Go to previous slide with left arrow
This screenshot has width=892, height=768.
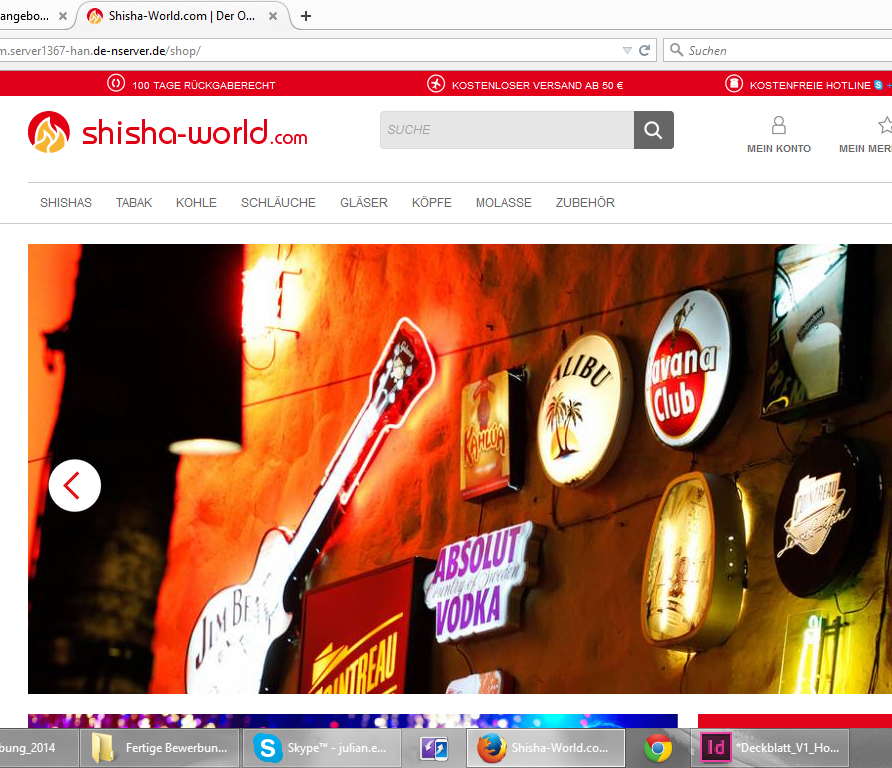pyautogui.click(x=75, y=485)
